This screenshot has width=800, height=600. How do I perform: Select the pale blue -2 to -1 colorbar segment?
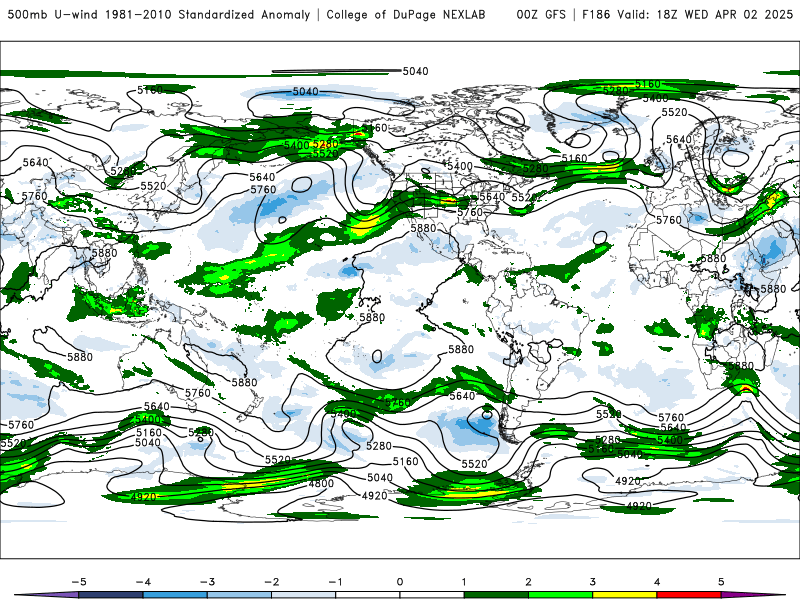point(303,595)
